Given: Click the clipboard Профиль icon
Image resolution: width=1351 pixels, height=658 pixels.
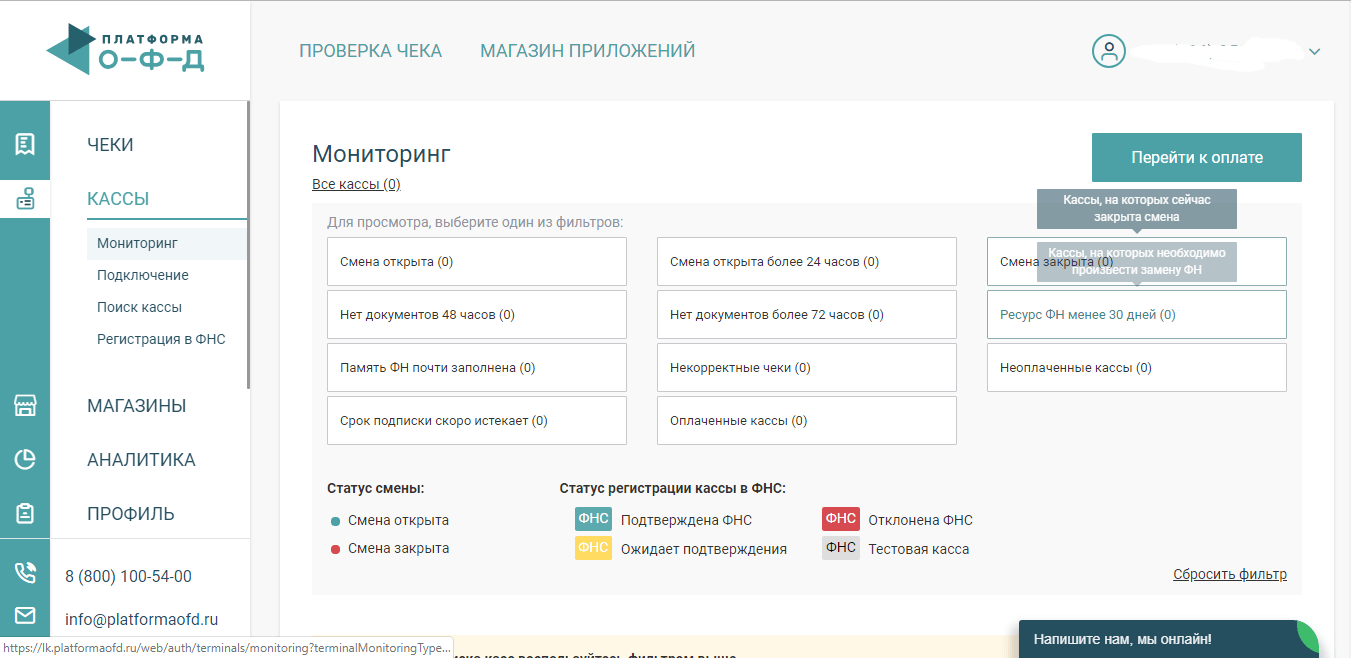Looking at the screenshot, I should coord(25,513).
